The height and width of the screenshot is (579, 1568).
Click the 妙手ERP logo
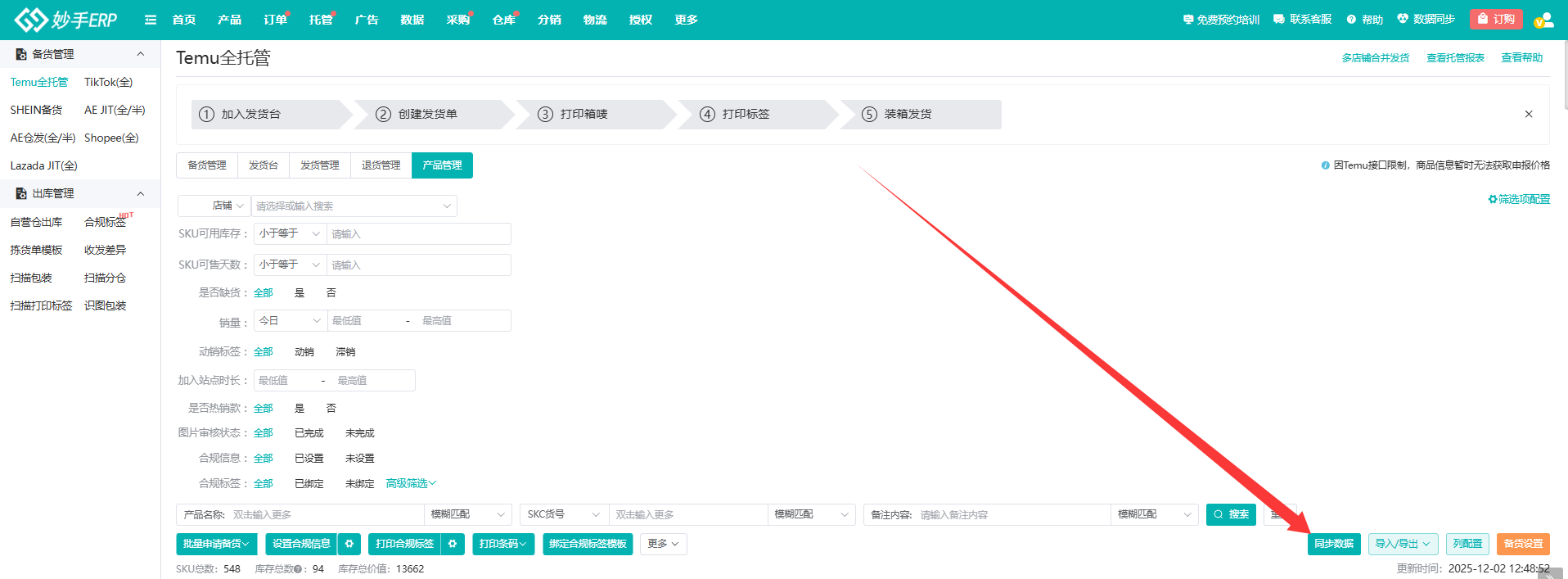(x=65, y=20)
